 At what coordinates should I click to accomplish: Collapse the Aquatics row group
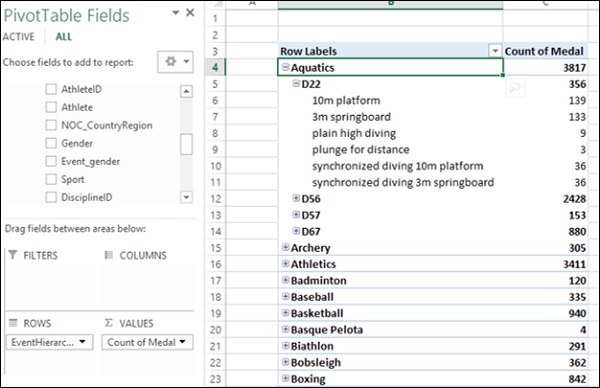[x=285, y=67]
